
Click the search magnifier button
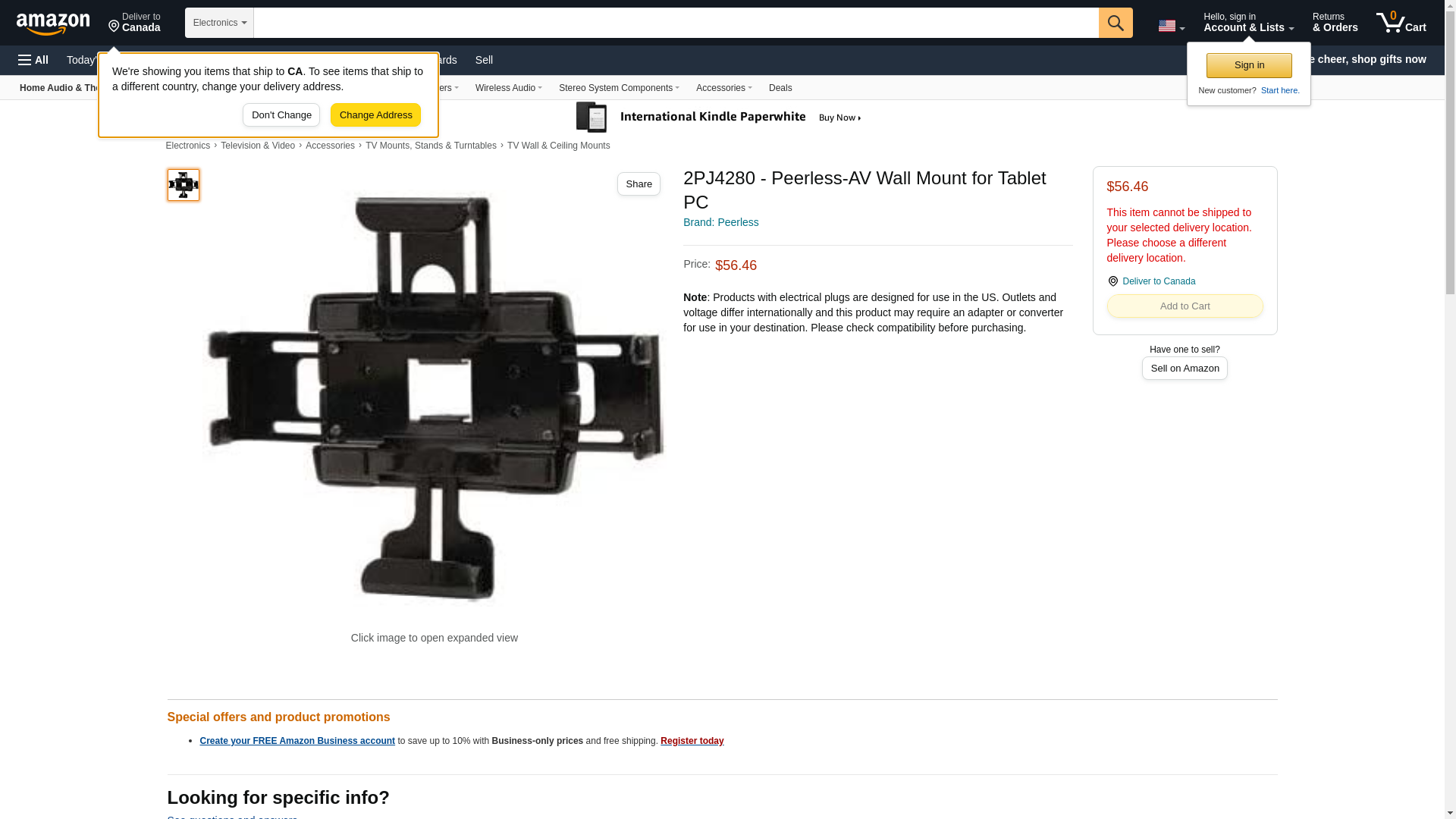(x=1115, y=23)
